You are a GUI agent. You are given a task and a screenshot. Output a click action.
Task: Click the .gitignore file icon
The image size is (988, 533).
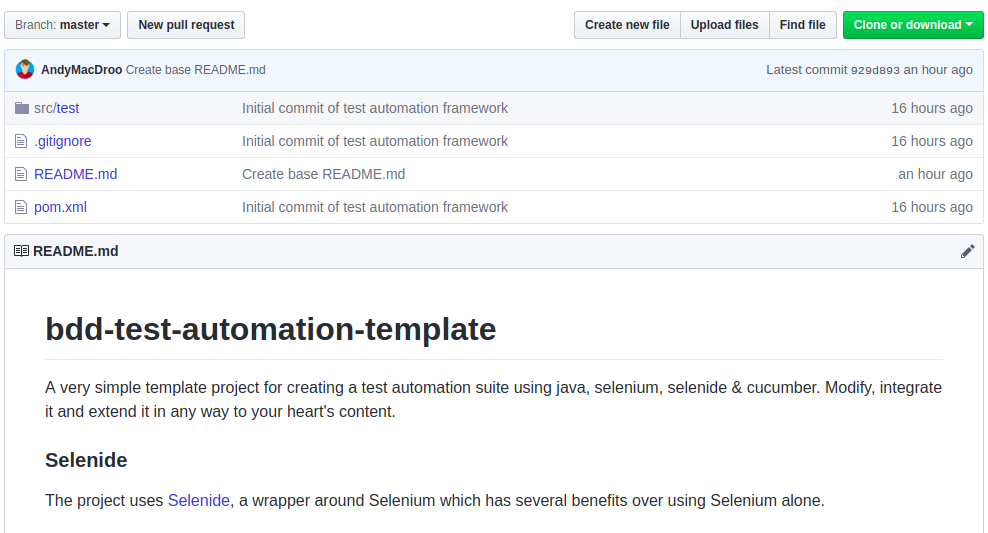click(21, 141)
